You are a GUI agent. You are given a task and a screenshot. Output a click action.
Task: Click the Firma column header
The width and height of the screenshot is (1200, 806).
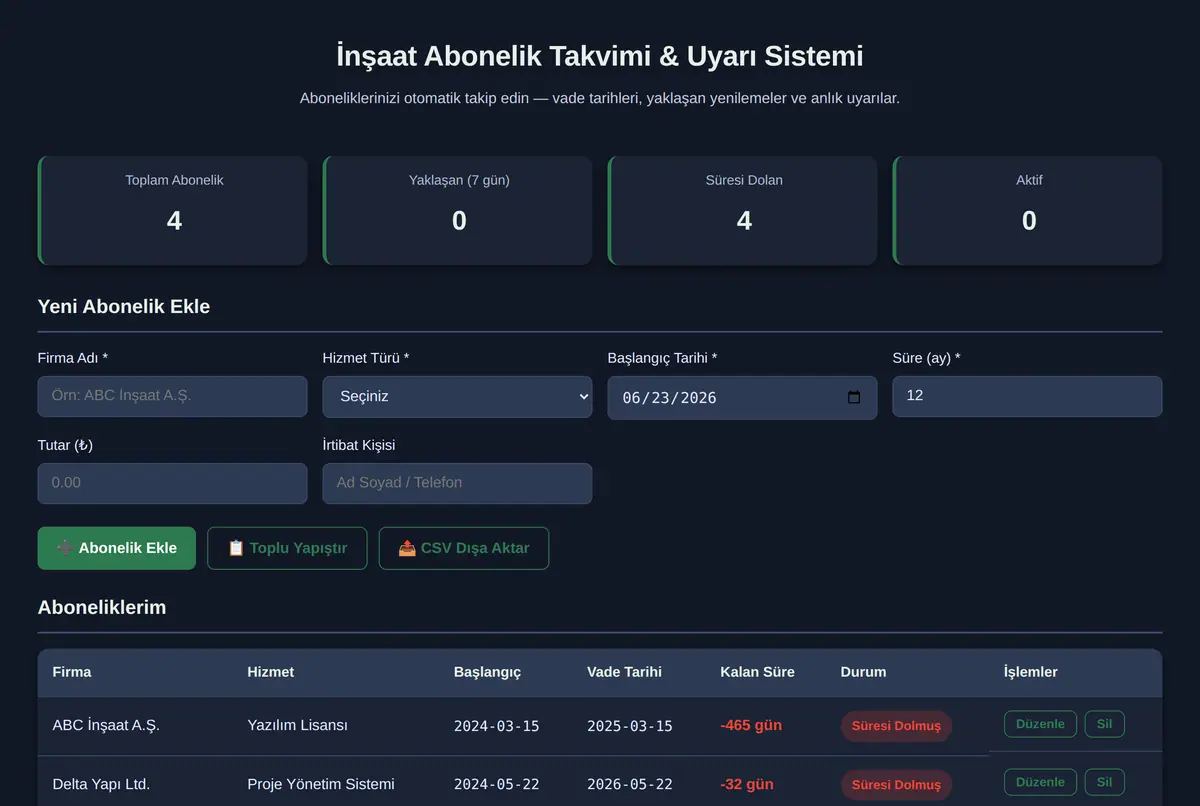point(72,672)
